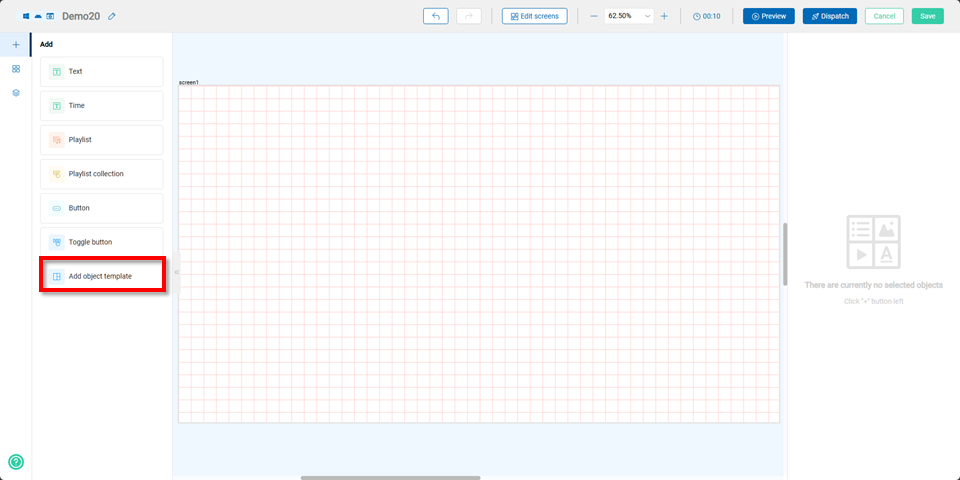Add a Toggle button object
The width and height of the screenshot is (960, 480).
(x=101, y=242)
